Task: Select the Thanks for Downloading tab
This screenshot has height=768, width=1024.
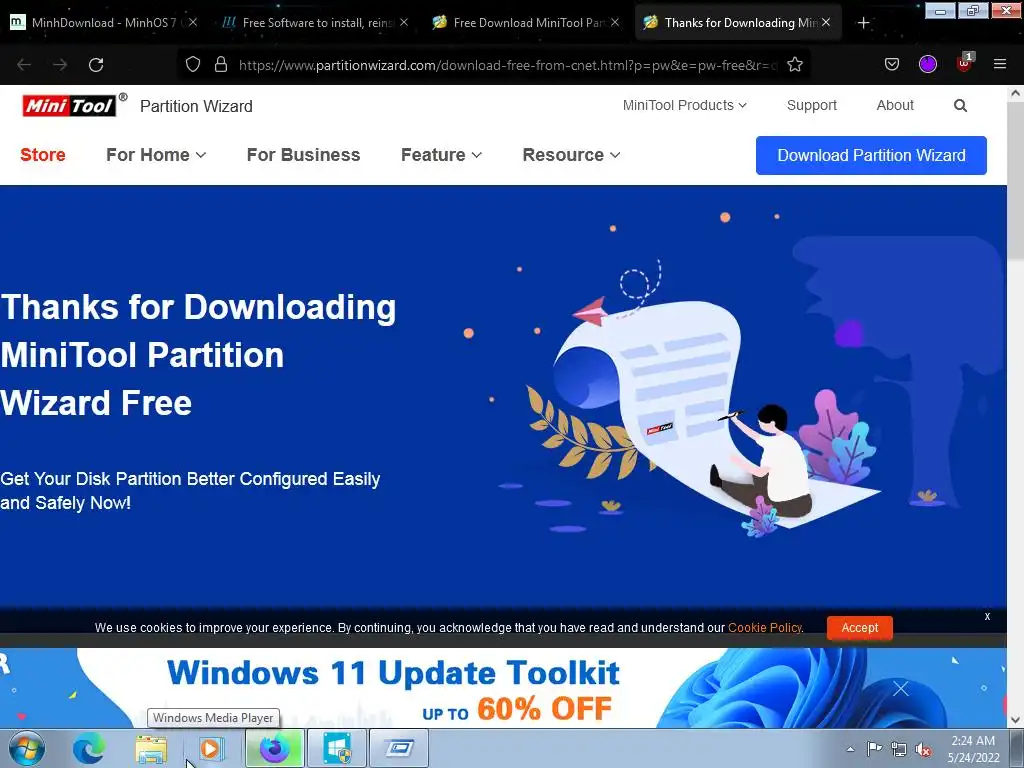Action: click(x=738, y=23)
